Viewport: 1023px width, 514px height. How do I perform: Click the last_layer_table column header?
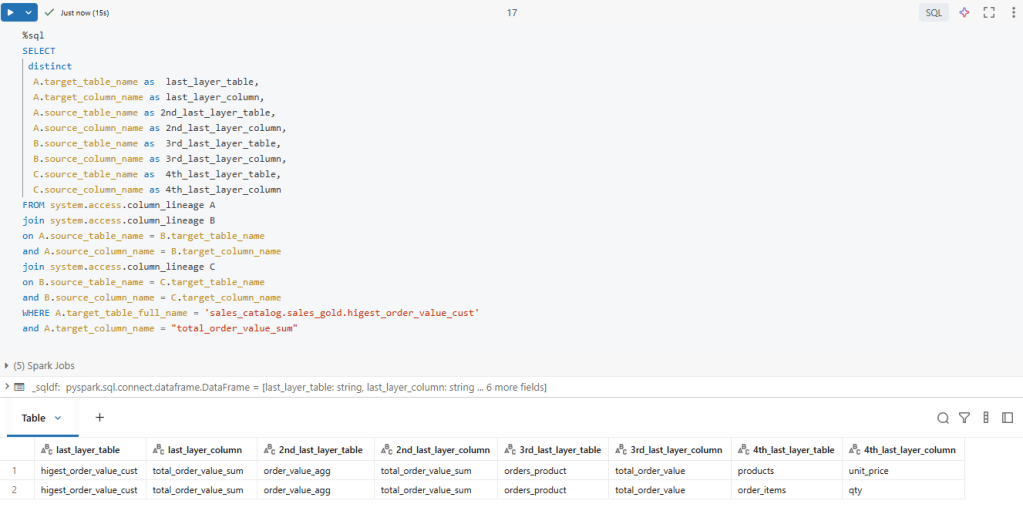(88, 450)
